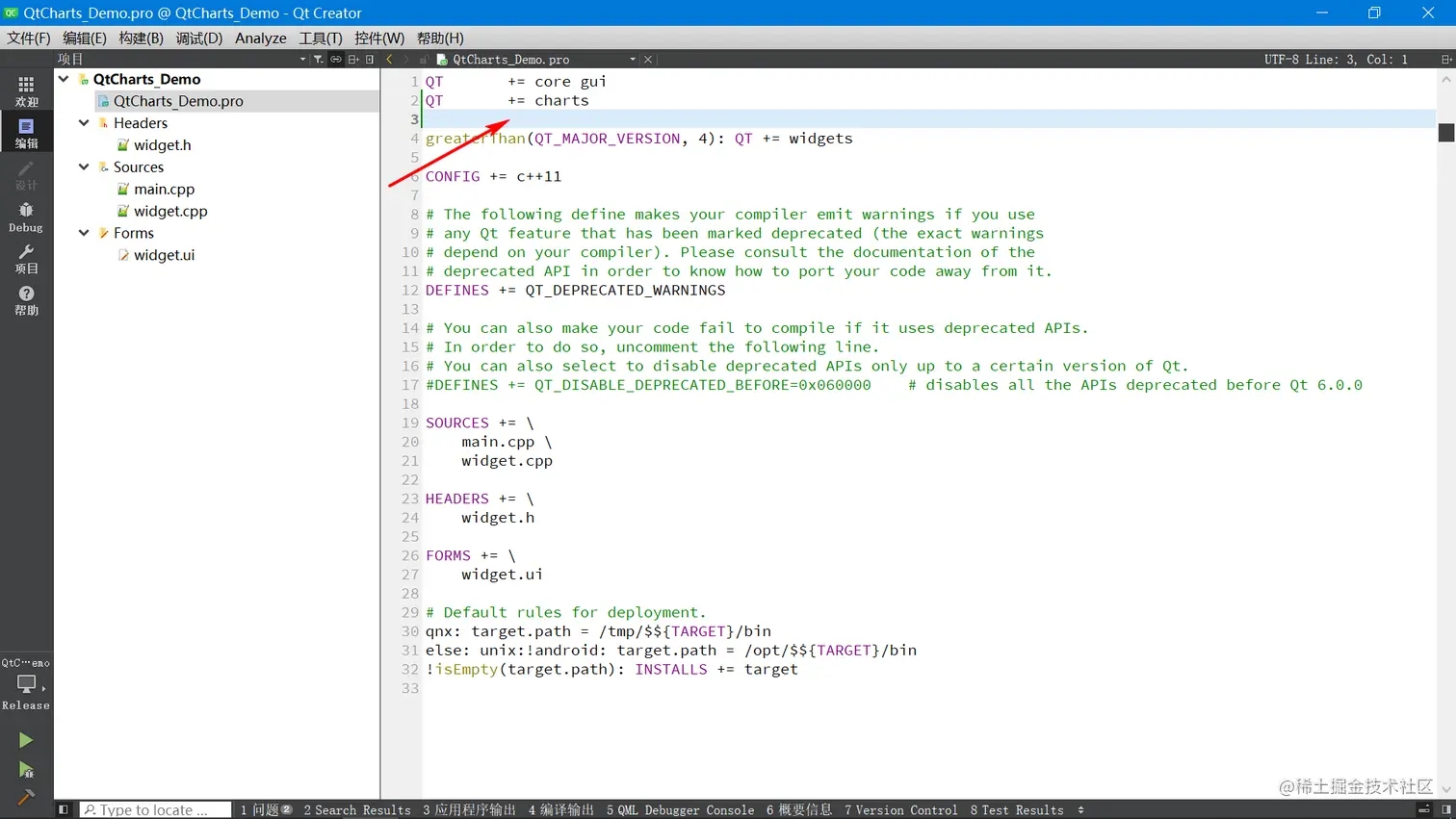Toggle synchronize with editor link icon
Image resolution: width=1456 pixels, height=819 pixels.
(336, 59)
